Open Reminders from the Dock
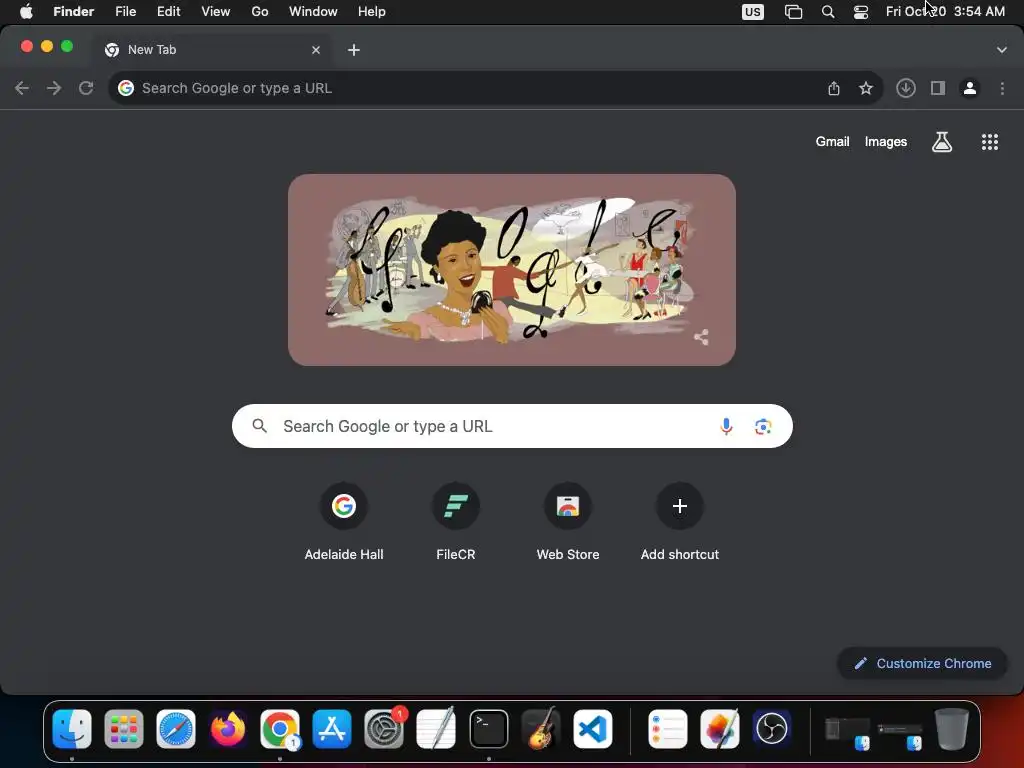The height and width of the screenshot is (768, 1024). (x=667, y=729)
